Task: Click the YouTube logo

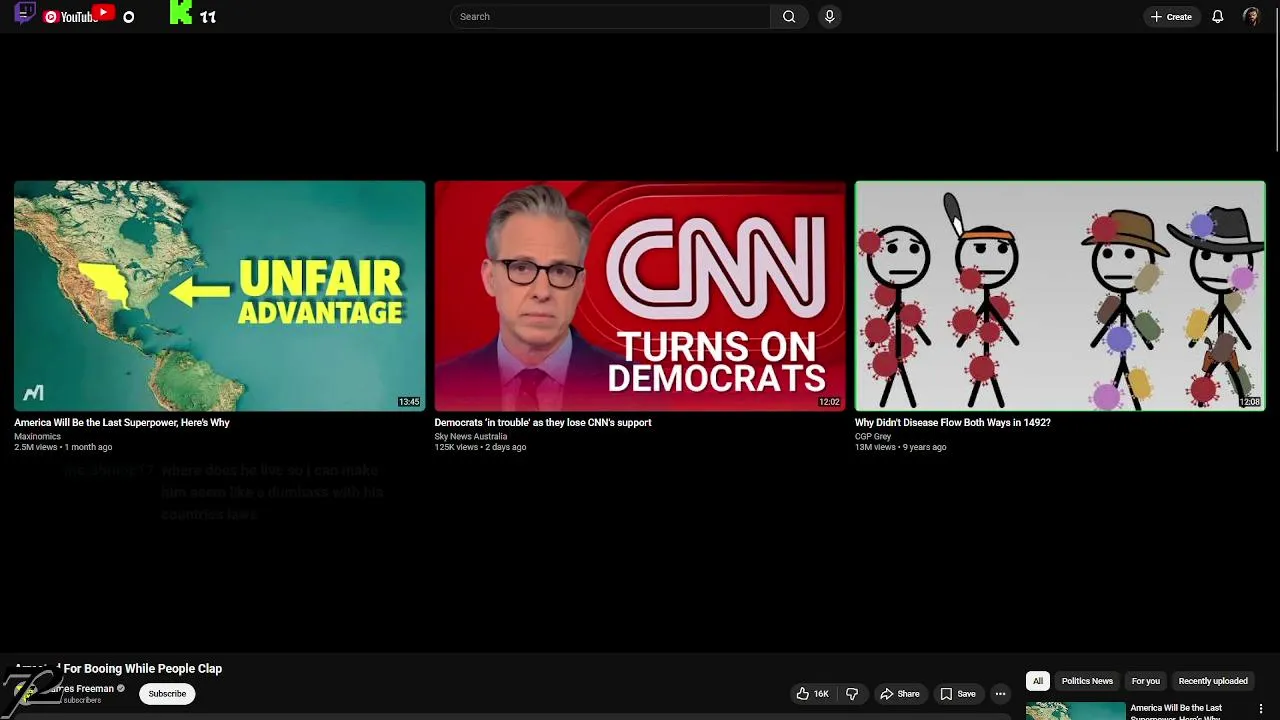Action: [72, 16]
